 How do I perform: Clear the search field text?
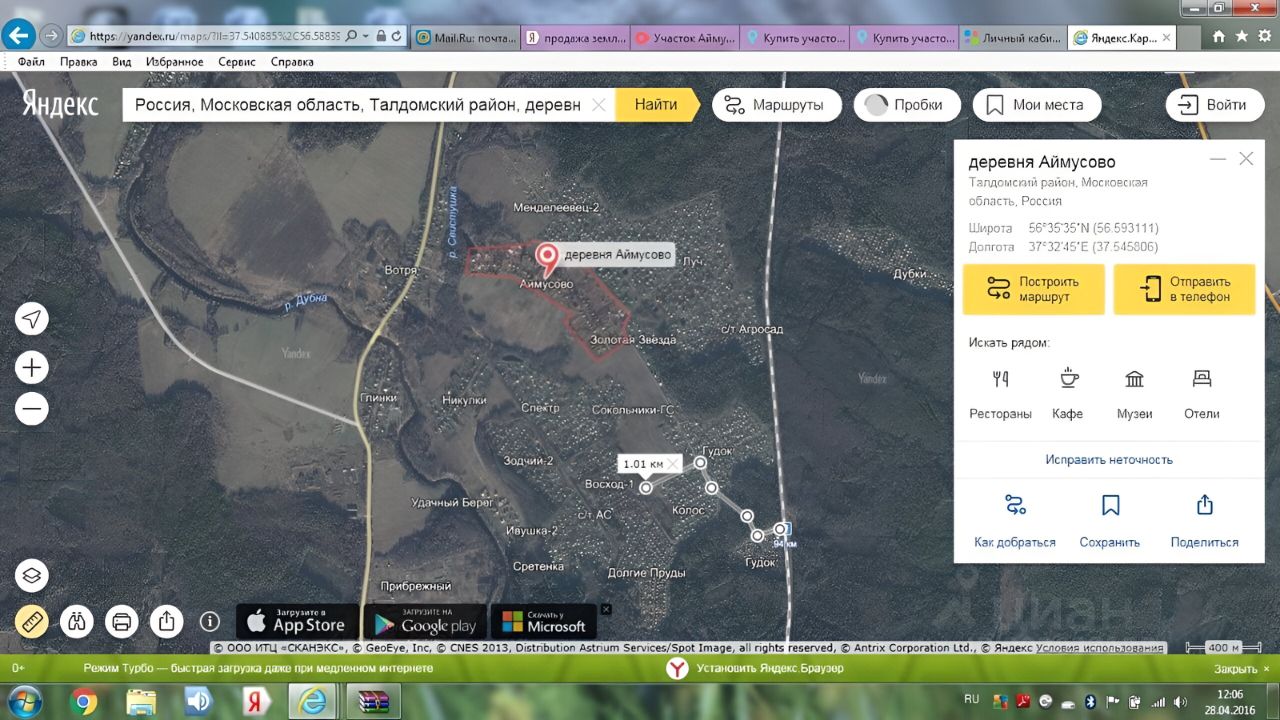[x=599, y=105]
